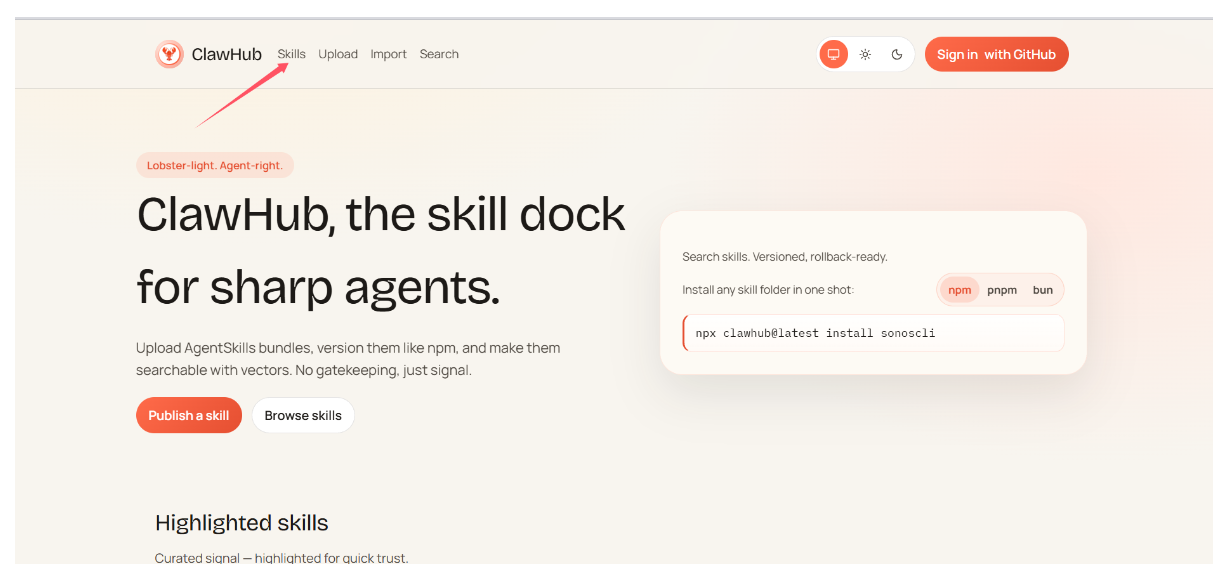Screen dimensions: 1223x579
Task: Switch to system theme monitor icon
Action: [833, 54]
